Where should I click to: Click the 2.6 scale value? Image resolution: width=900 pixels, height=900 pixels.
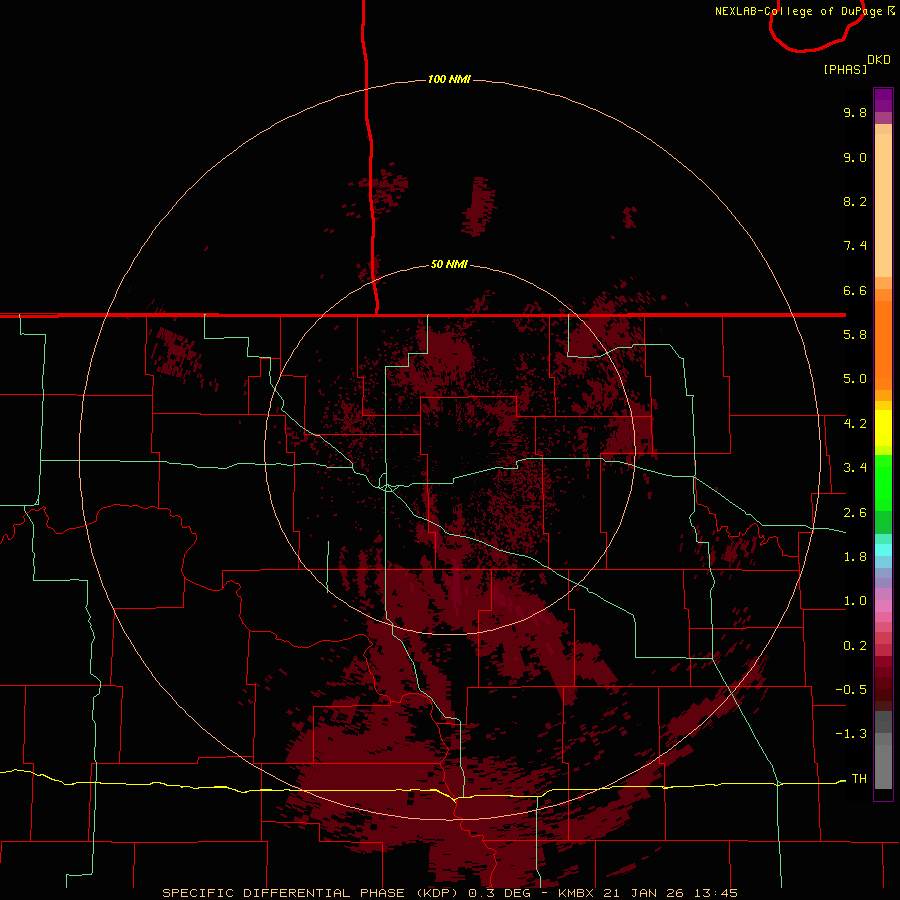855,513
